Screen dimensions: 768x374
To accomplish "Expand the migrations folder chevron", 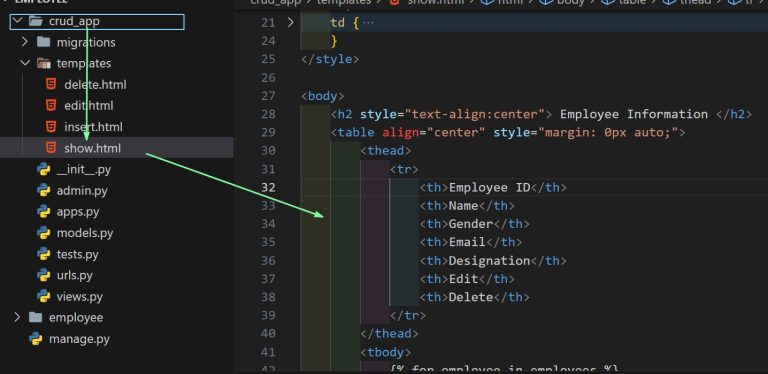I will point(25,42).
